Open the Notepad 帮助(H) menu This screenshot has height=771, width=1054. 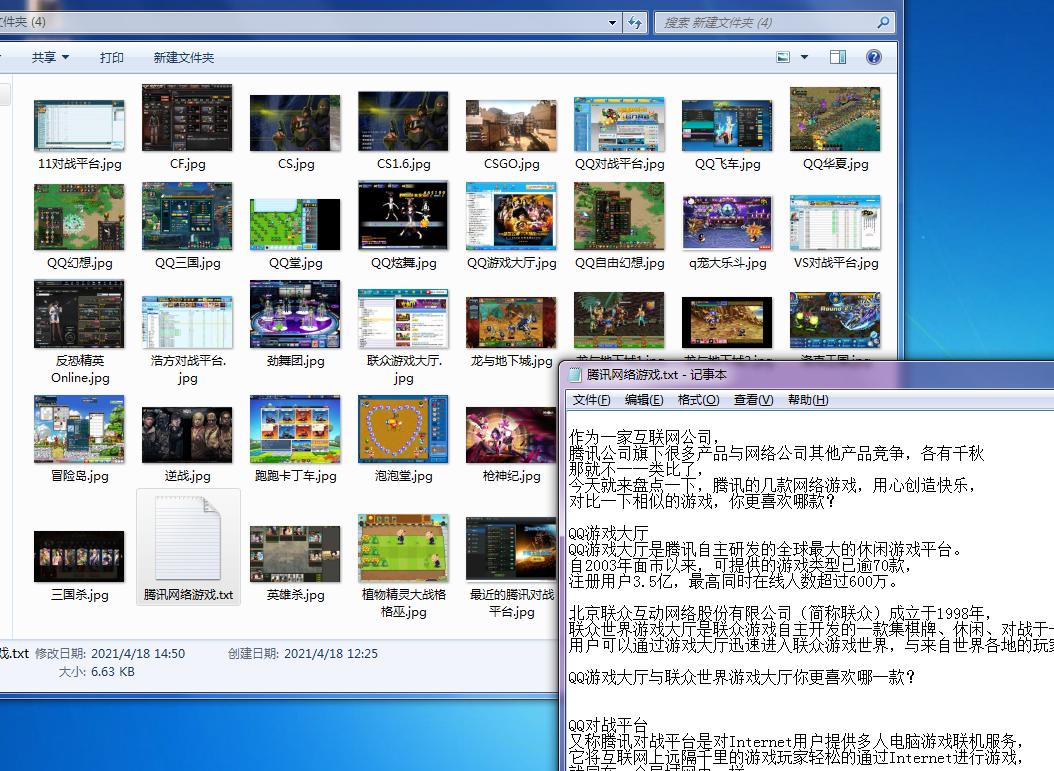click(x=807, y=400)
